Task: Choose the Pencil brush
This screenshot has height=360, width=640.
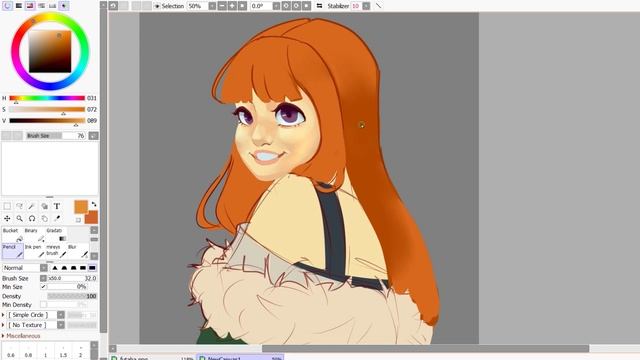Action: click(12, 251)
